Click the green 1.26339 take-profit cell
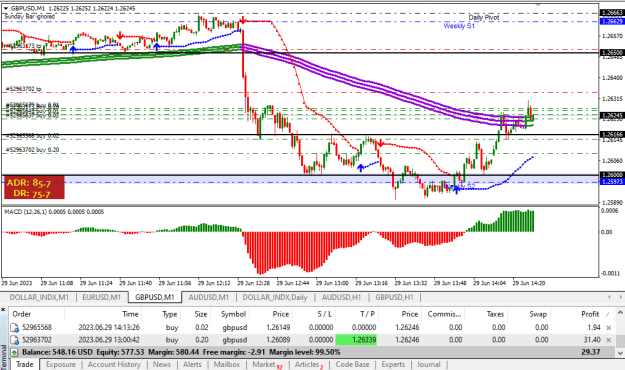The width and height of the screenshot is (625, 370). coord(356,340)
